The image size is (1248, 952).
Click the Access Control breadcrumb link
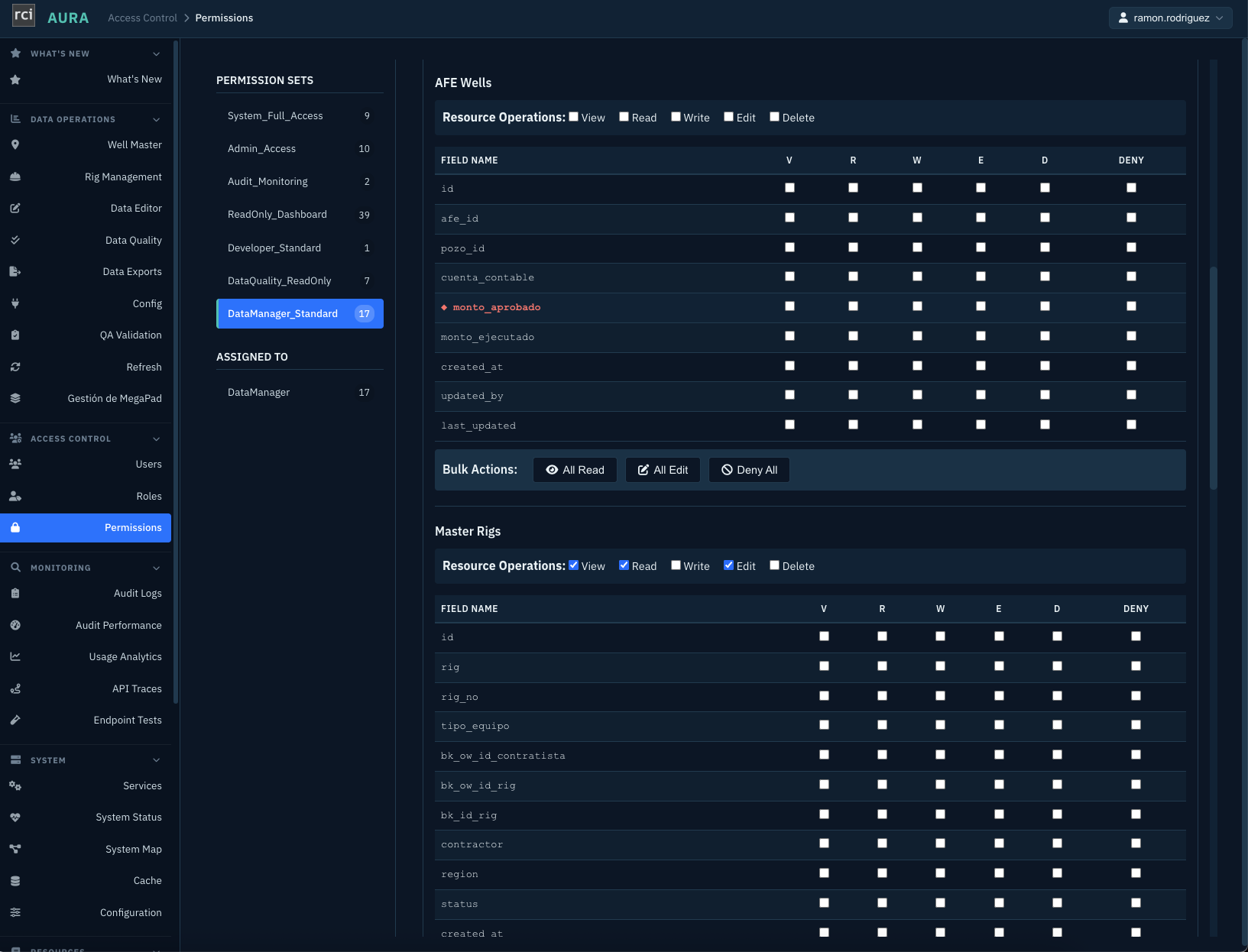pyautogui.click(x=142, y=18)
